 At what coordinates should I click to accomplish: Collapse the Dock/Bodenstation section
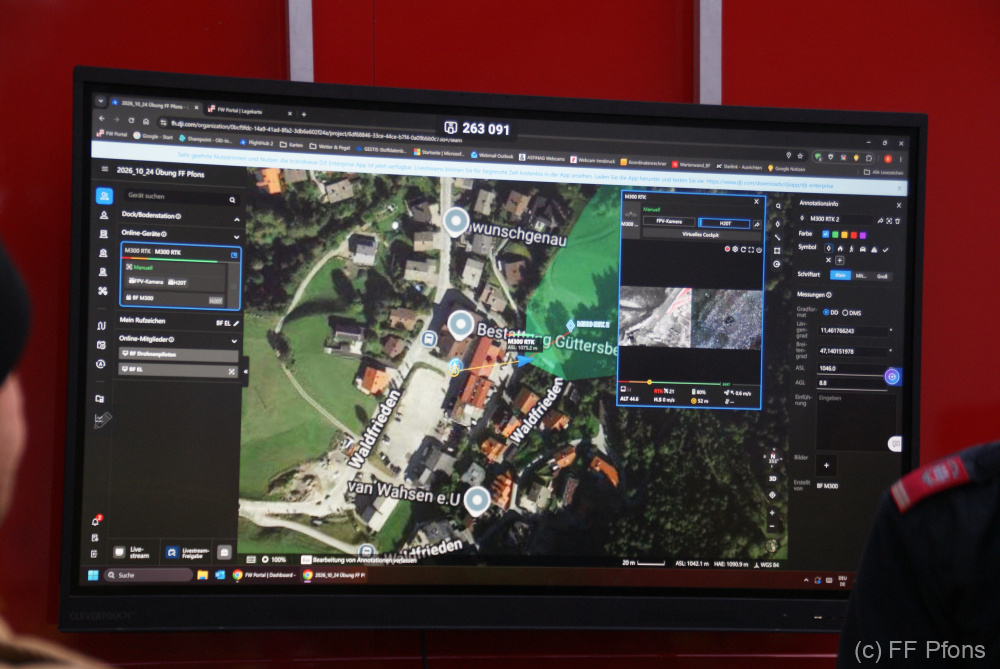click(237, 219)
